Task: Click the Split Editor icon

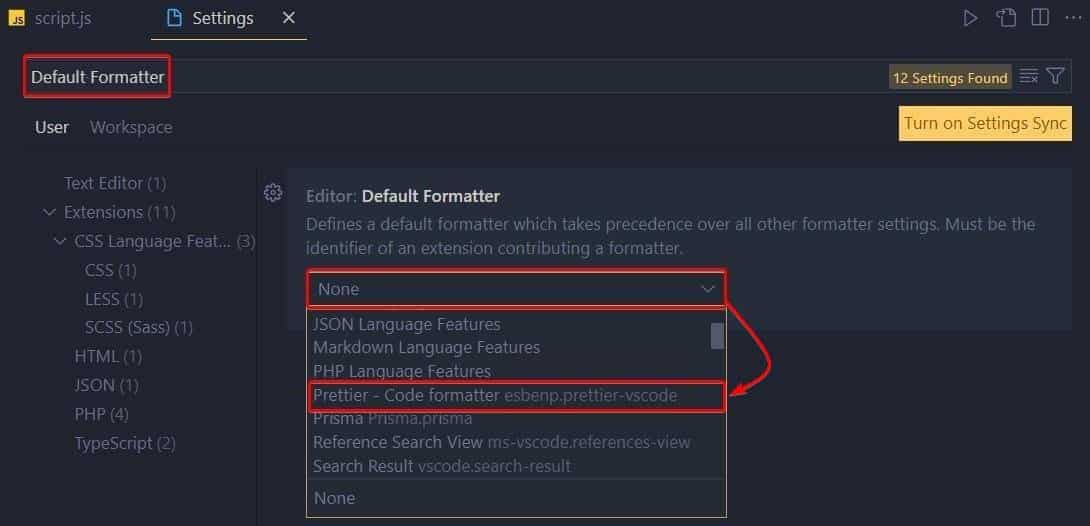Action: [1040, 18]
